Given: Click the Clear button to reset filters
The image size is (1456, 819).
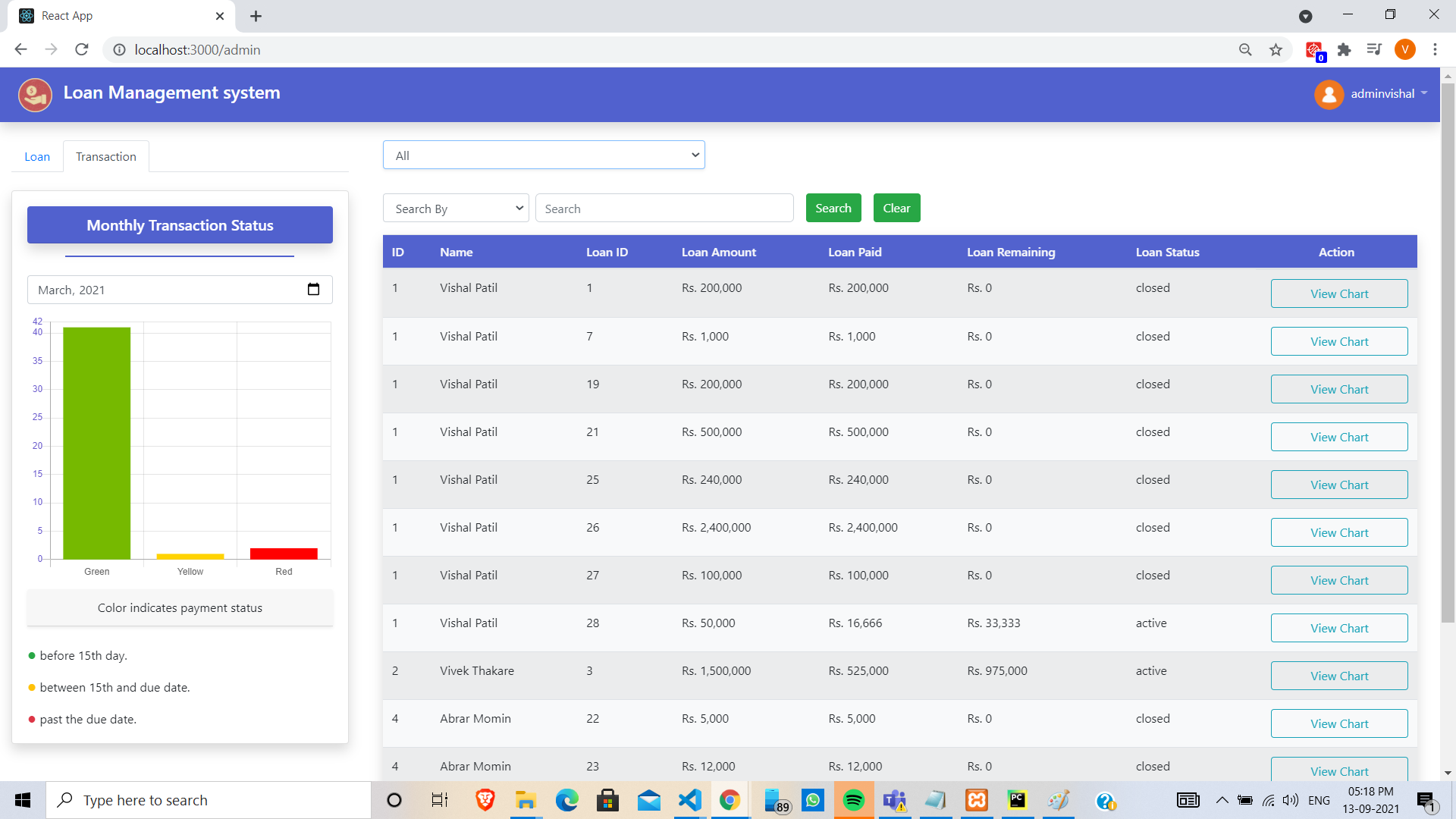Looking at the screenshot, I should 895,208.
